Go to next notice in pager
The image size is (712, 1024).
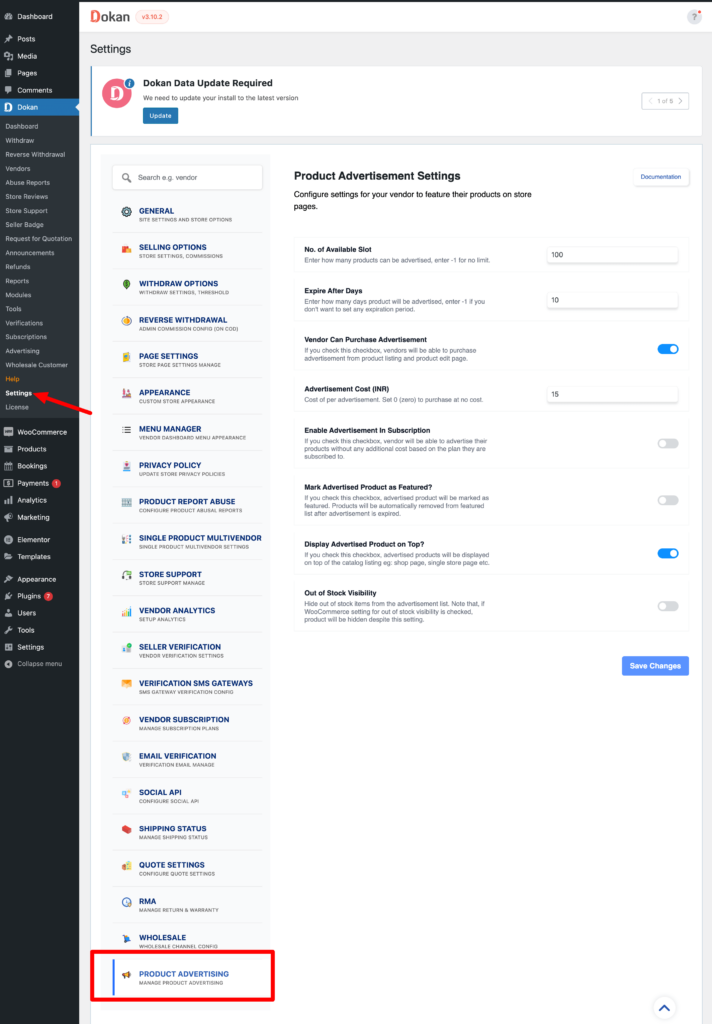point(680,101)
